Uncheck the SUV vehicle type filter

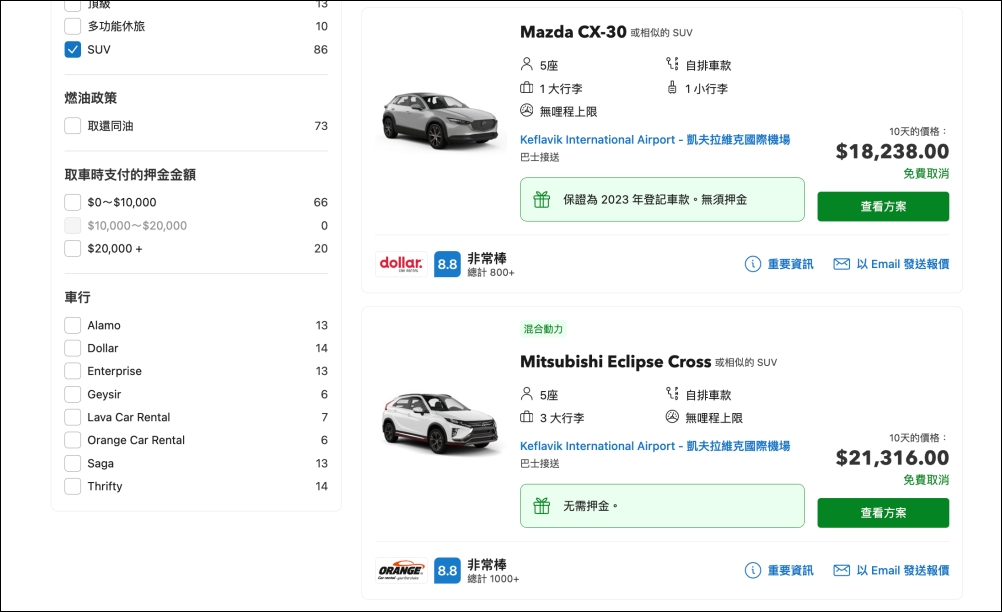tap(73, 49)
